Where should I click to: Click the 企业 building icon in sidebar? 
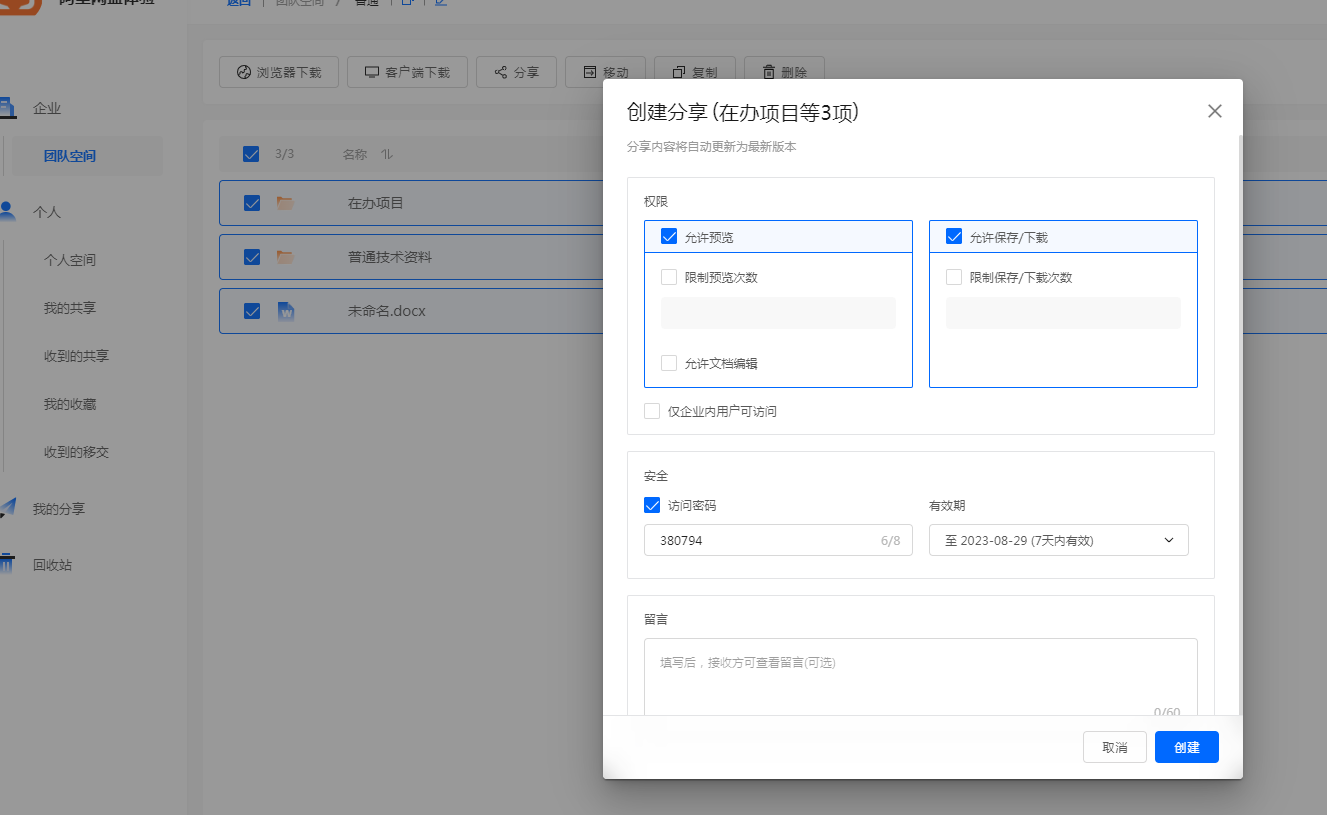point(8,107)
